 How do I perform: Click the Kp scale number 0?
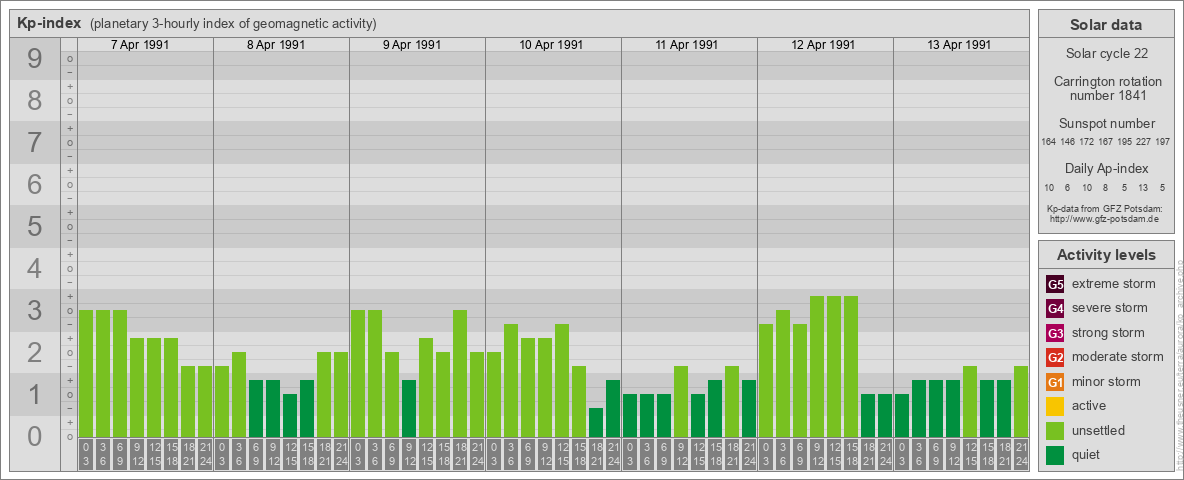tap(35, 436)
